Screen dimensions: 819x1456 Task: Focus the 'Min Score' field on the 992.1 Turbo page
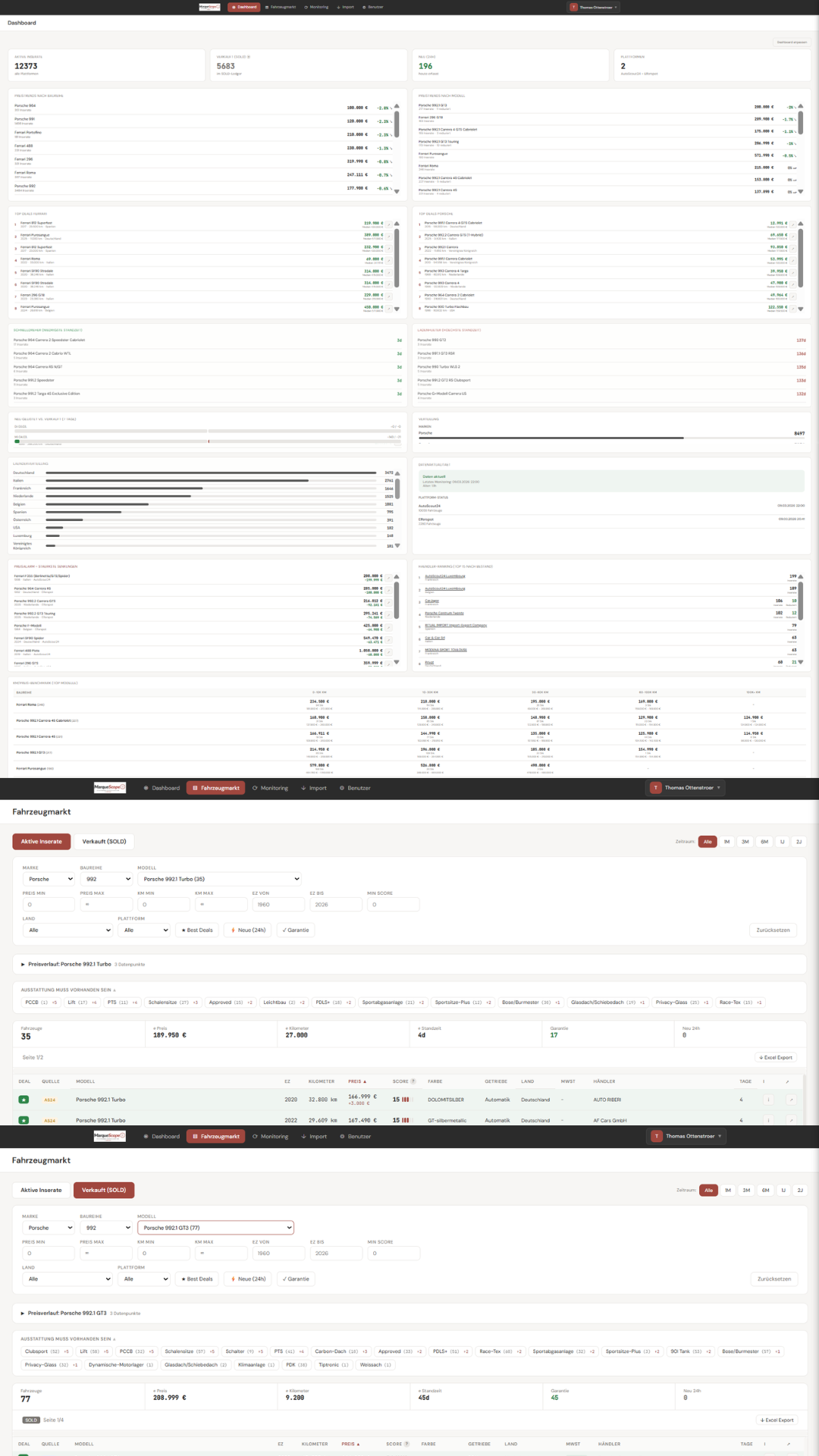pyautogui.click(x=394, y=904)
